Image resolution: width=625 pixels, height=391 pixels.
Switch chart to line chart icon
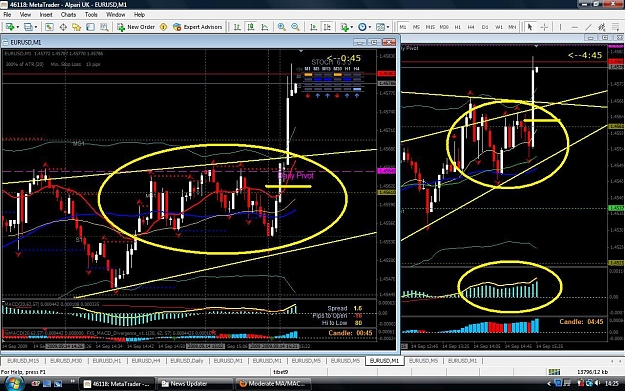click(x=265, y=27)
